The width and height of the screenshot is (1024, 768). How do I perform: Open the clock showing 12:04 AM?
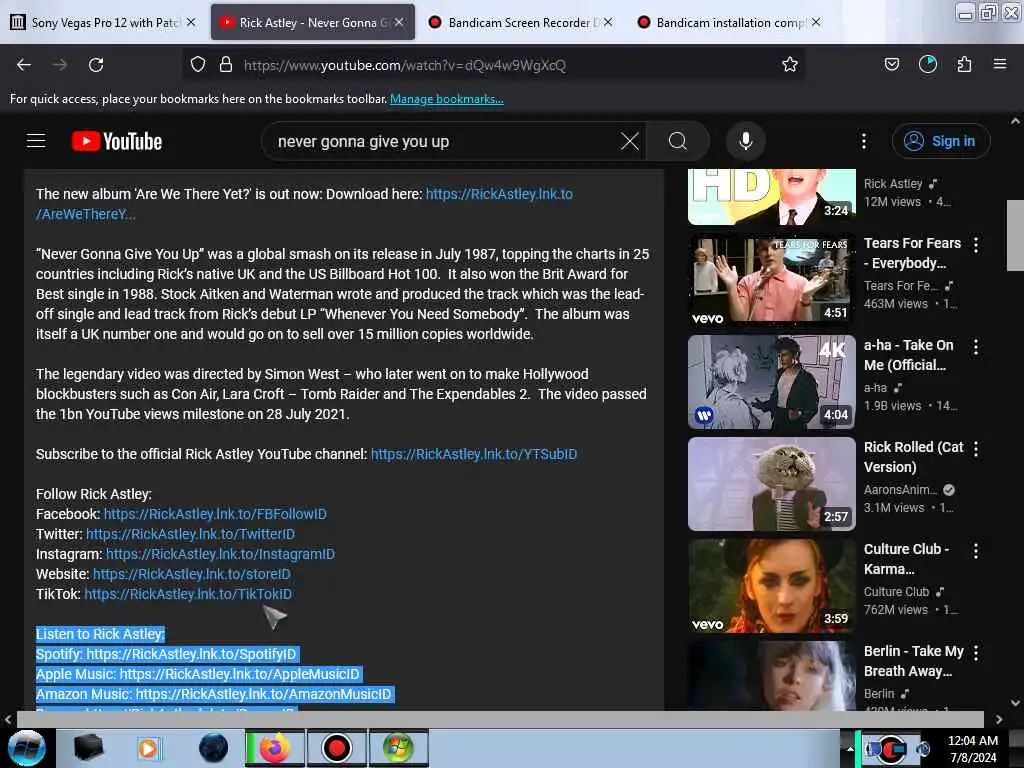[972, 748]
